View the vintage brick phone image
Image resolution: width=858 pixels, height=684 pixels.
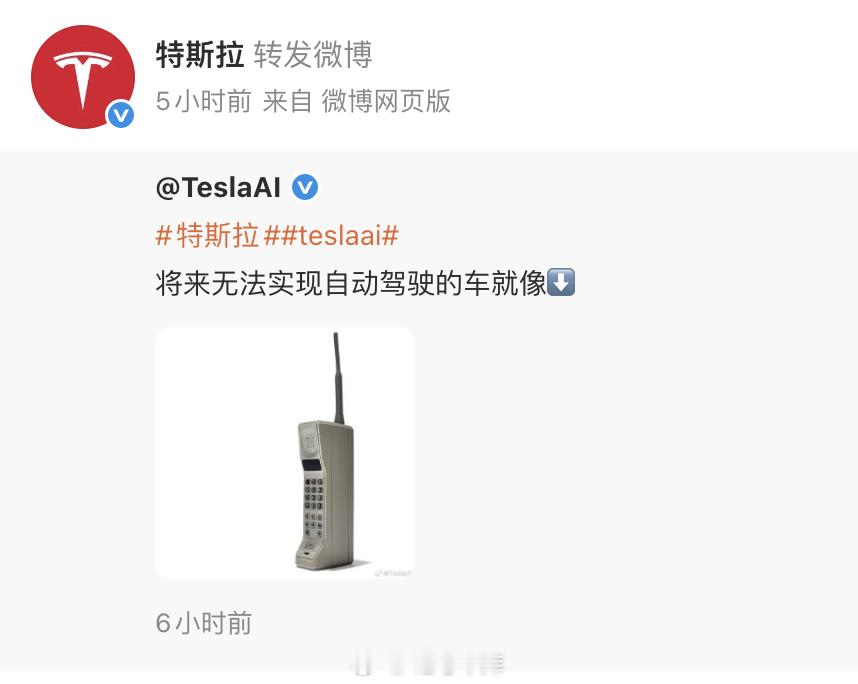pos(285,453)
